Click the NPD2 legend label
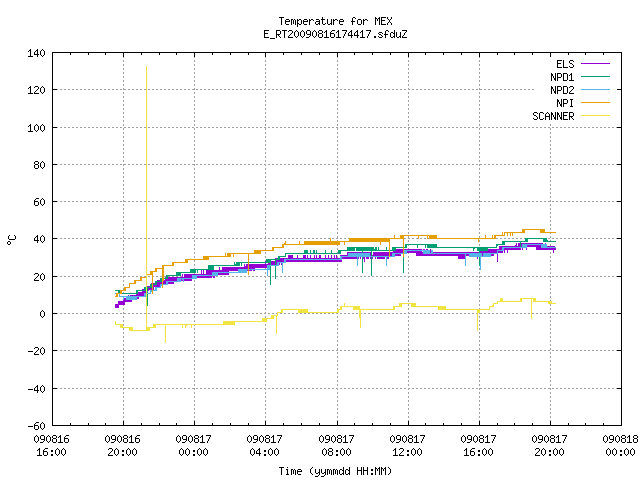Viewport: 640px width, 480px height. pos(562,90)
